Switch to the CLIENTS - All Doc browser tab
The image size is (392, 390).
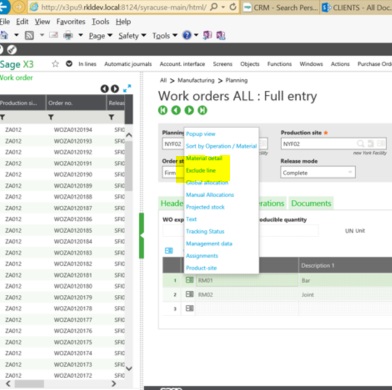(356, 7)
